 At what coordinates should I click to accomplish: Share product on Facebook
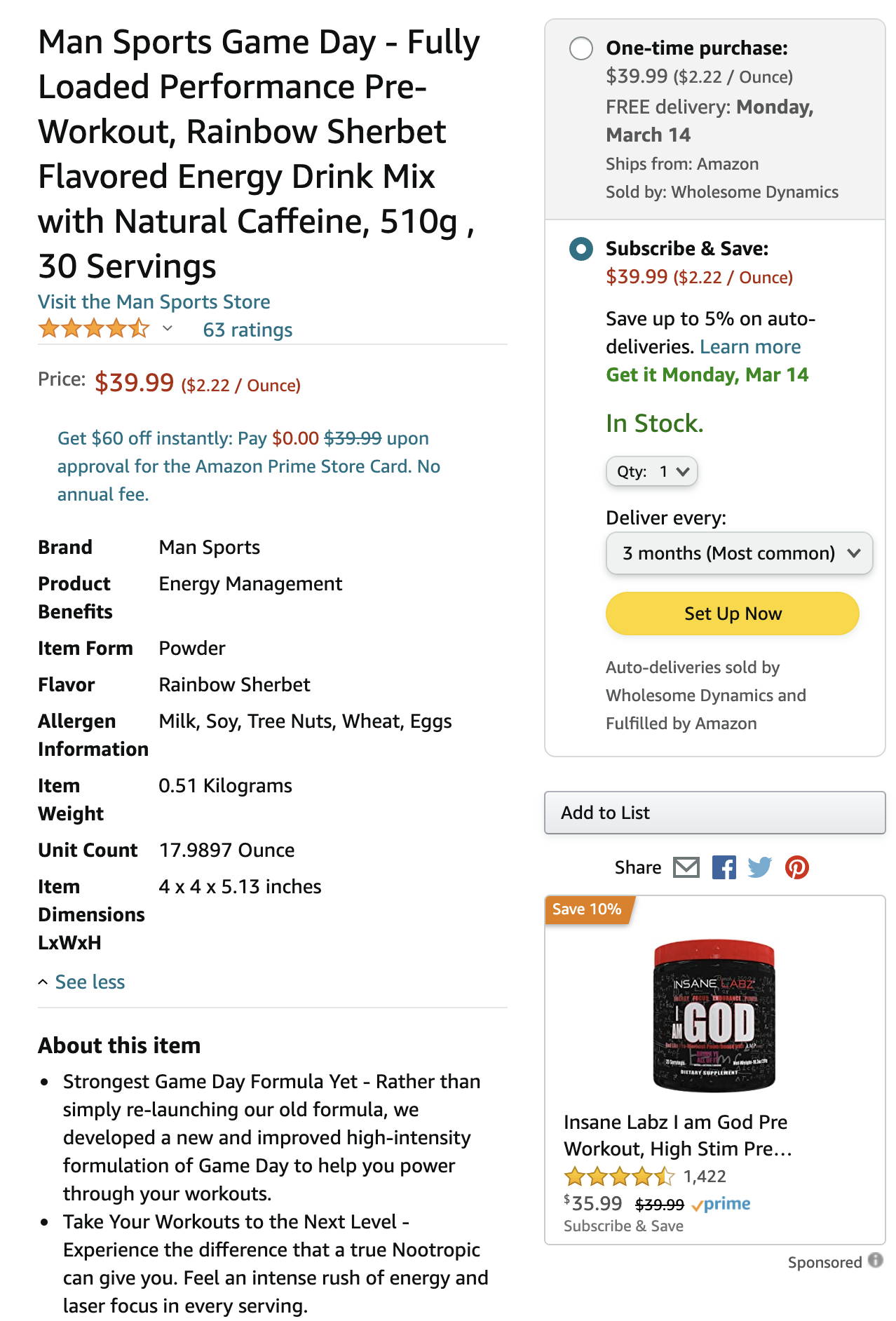coord(724,867)
